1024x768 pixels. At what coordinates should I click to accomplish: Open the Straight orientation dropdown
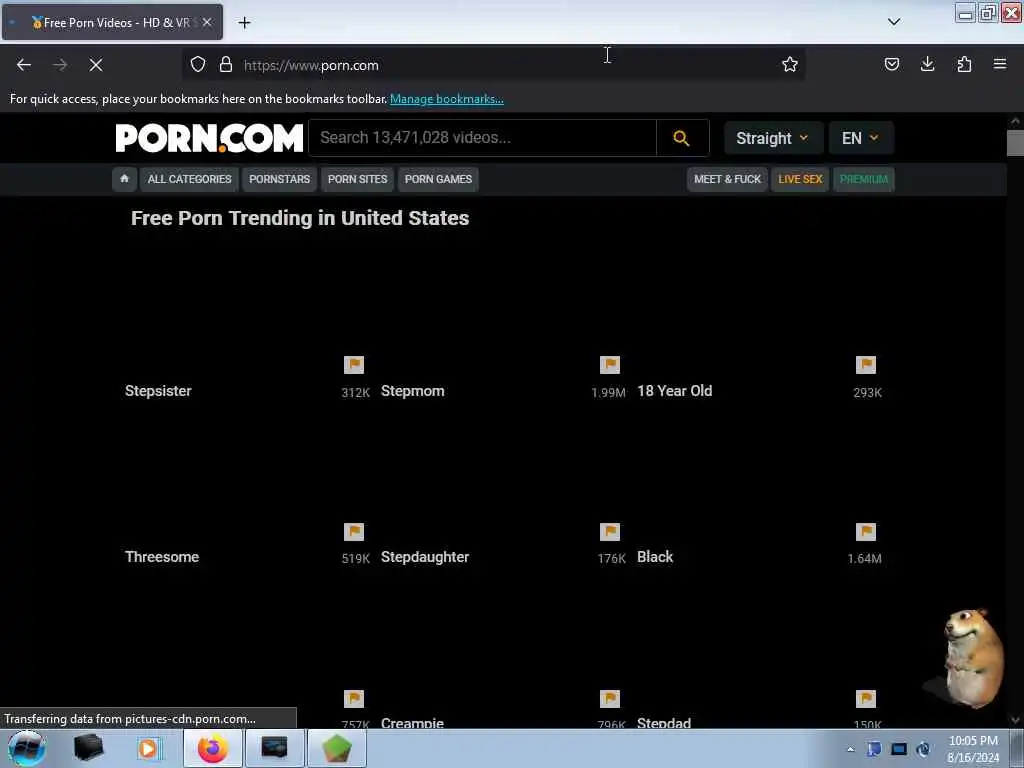click(773, 138)
